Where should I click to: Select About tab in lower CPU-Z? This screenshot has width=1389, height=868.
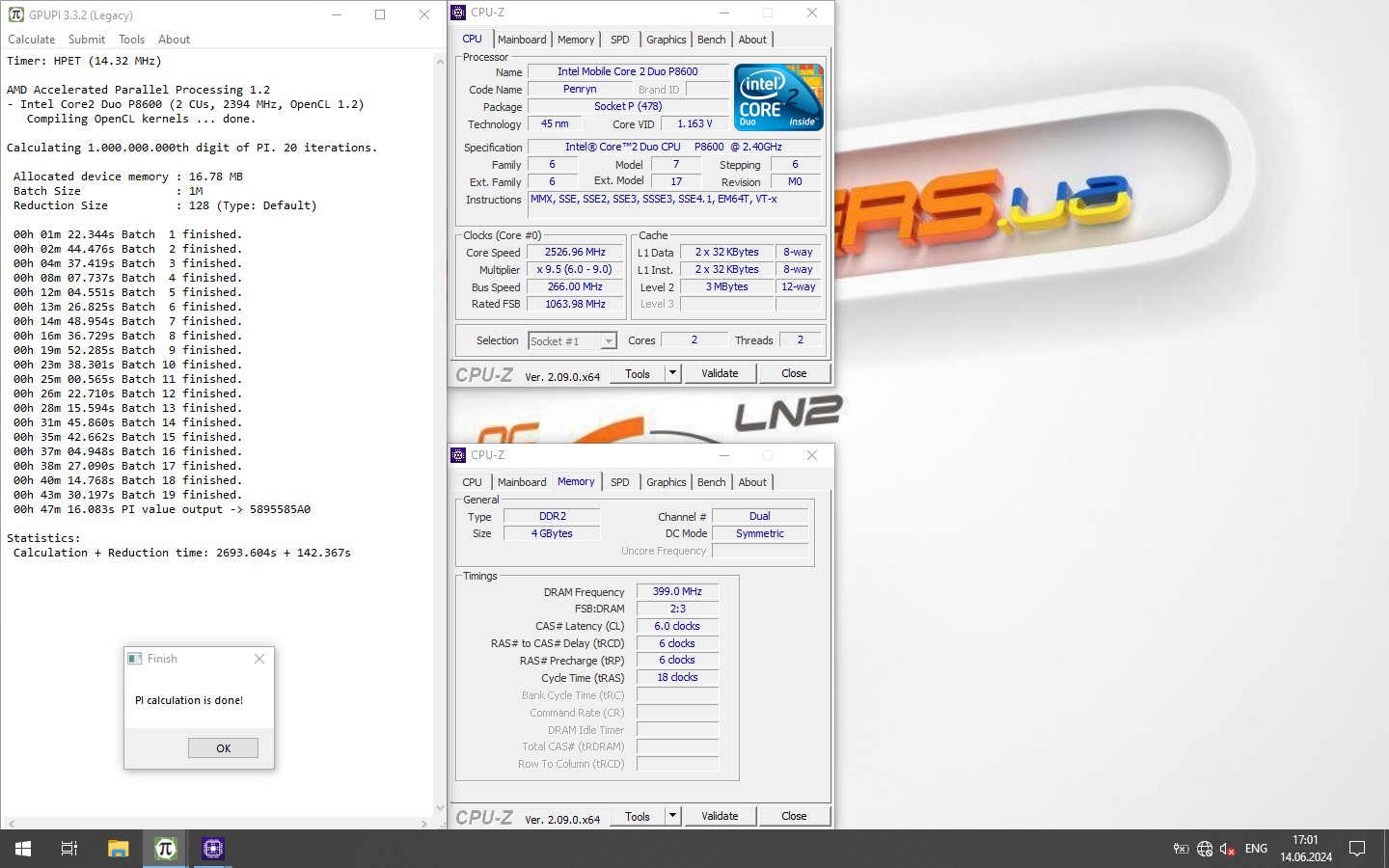tap(752, 482)
